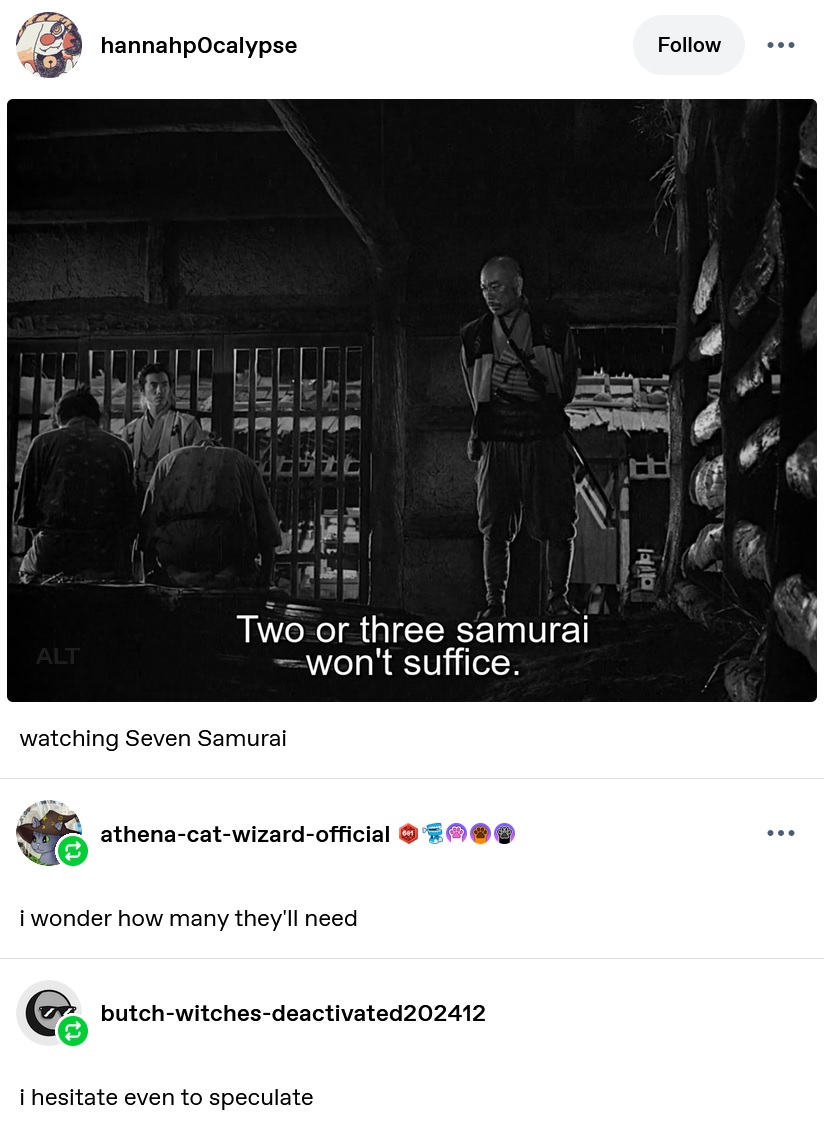Image resolution: width=824 pixels, height=1146 pixels.
Task: Click the blue tornado badge beside athena-cat-wizard-official
Action: click(x=433, y=833)
